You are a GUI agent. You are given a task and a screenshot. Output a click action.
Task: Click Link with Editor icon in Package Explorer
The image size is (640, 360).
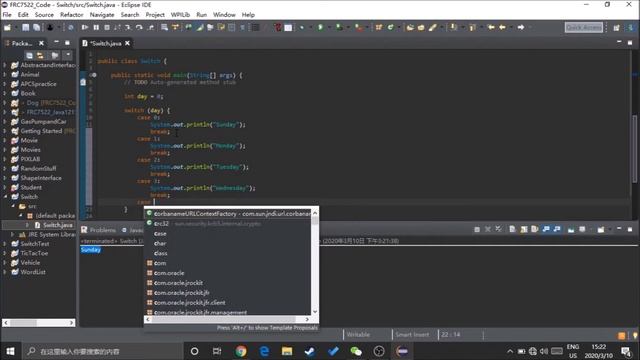(x=40, y=55)
